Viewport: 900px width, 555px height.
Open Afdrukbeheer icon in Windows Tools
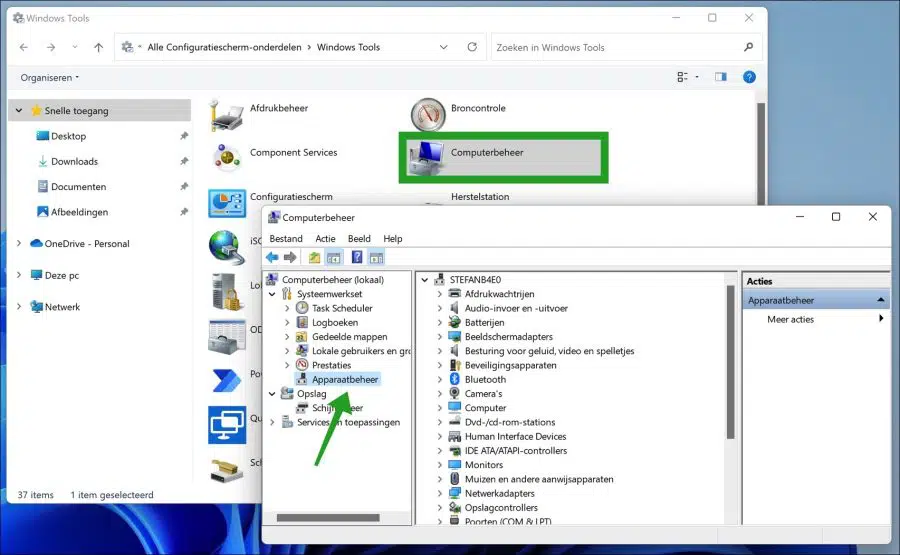(226, 114)
